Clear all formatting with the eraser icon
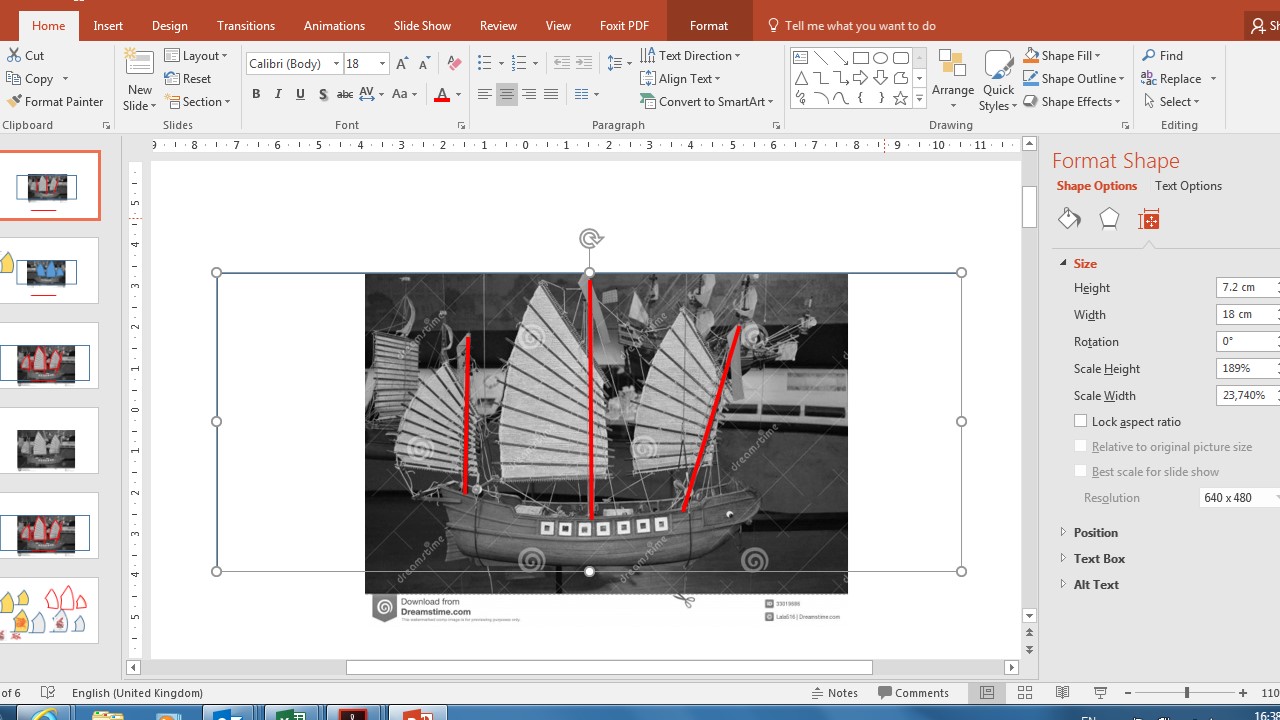The image size is (1280, 720). 455,63
